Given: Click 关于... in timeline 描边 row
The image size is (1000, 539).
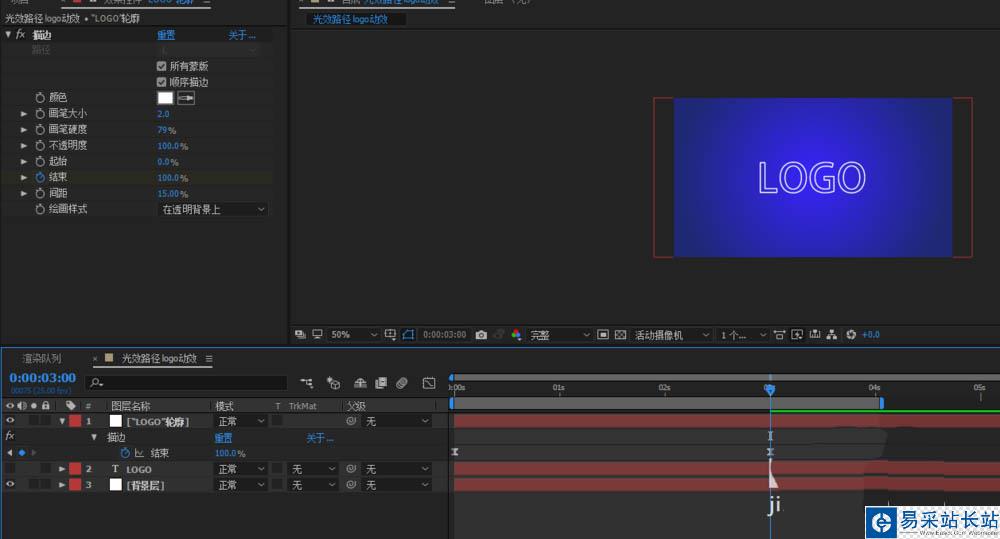Looking at the screenshot, I should click(x=320, y=438).
